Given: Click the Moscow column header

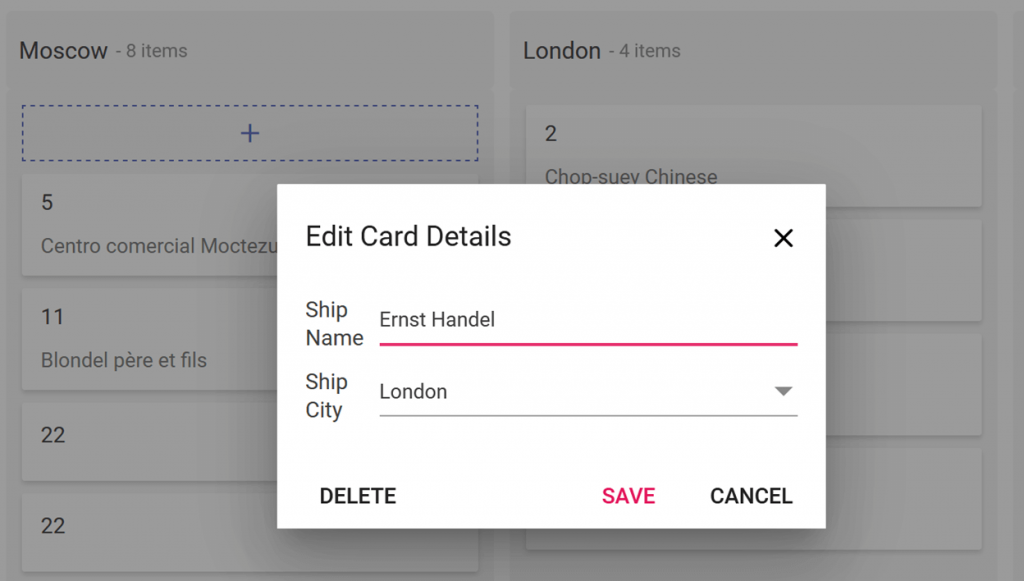Looking at the screenshot, I should click(64, 50).
